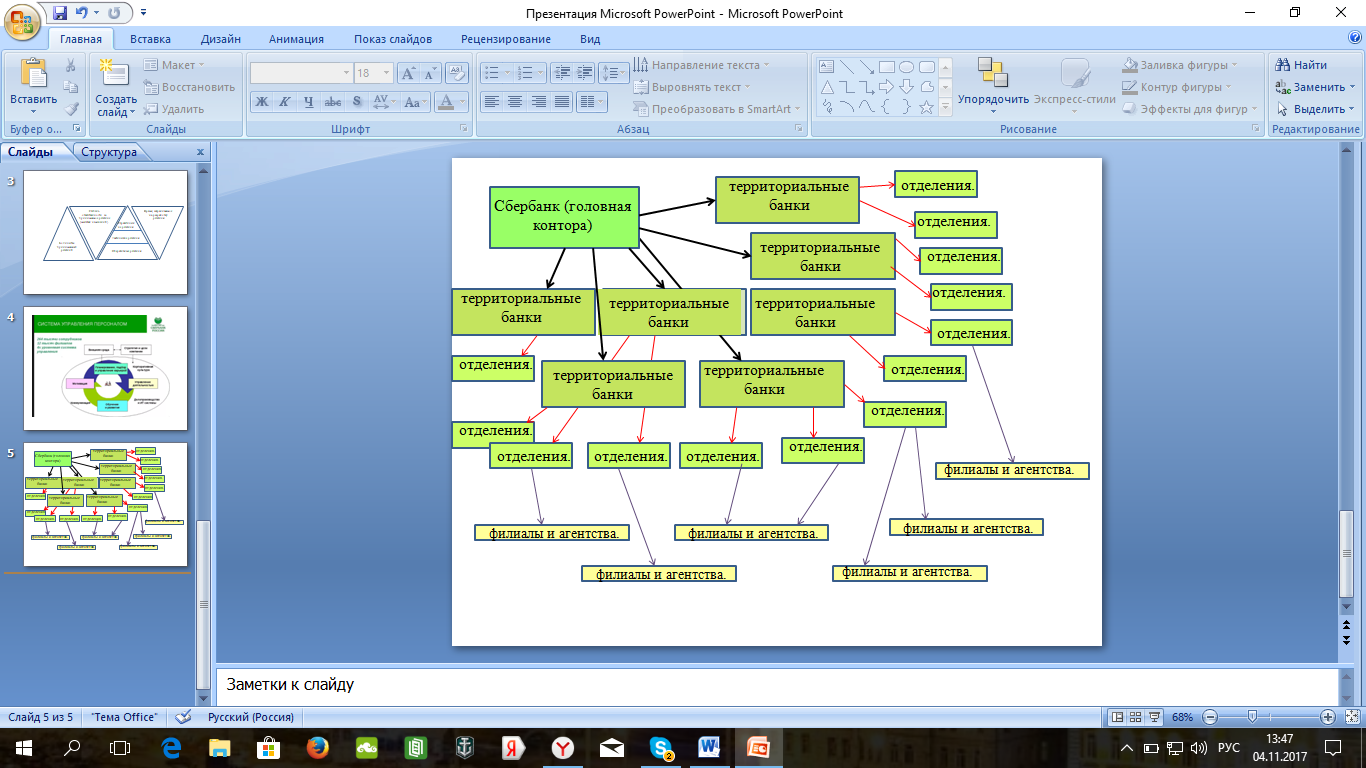Toggle strikethrough formatting (abc)
The width and height of the screenshot is (1366, 768).
point(333,101)
